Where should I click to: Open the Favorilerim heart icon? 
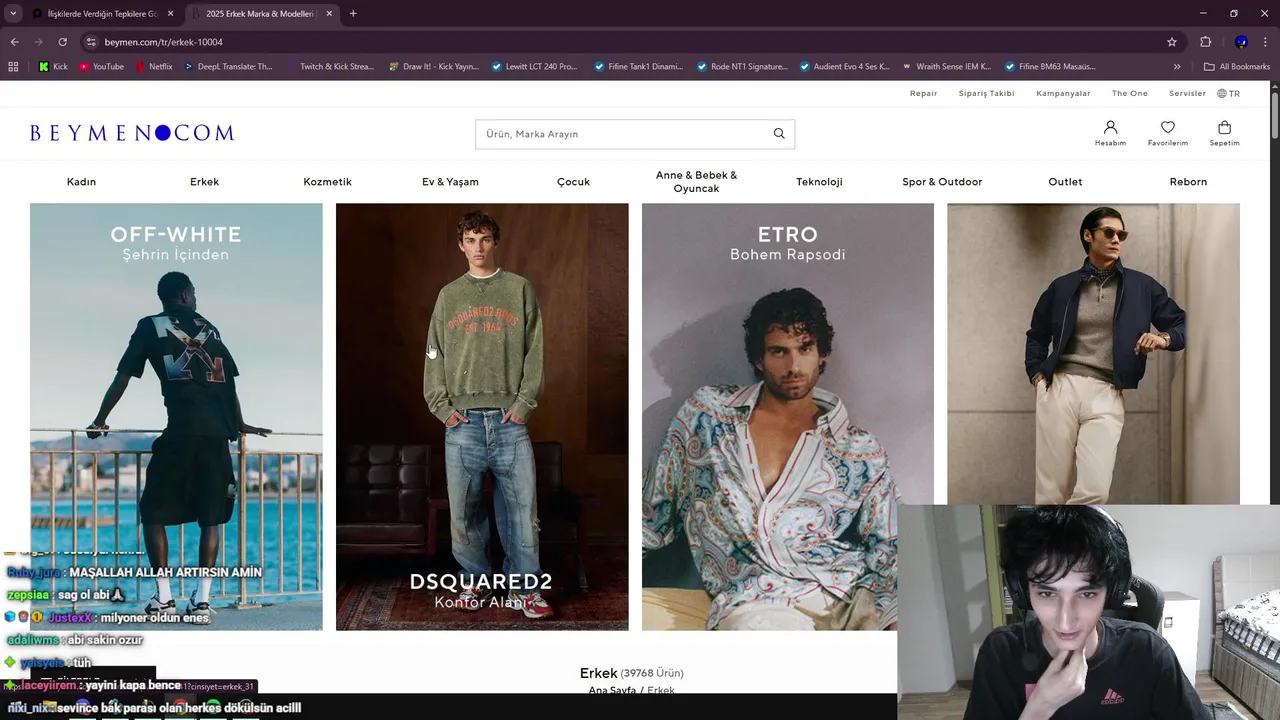point(1167,133)
